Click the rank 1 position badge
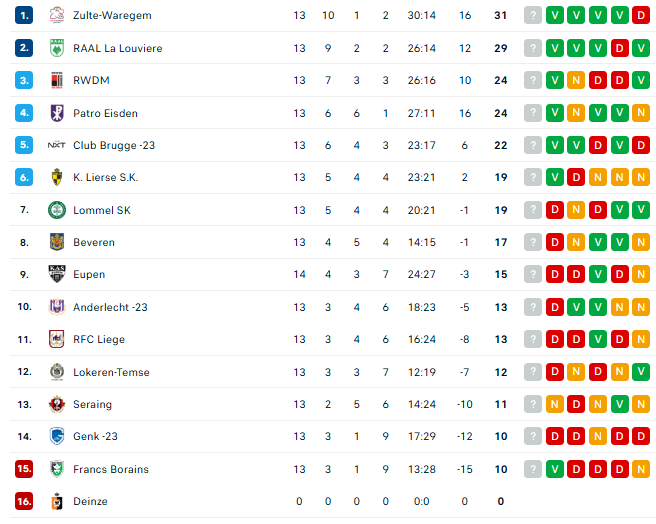The height and width of the screenshot is (524, 656). [24, 16]
